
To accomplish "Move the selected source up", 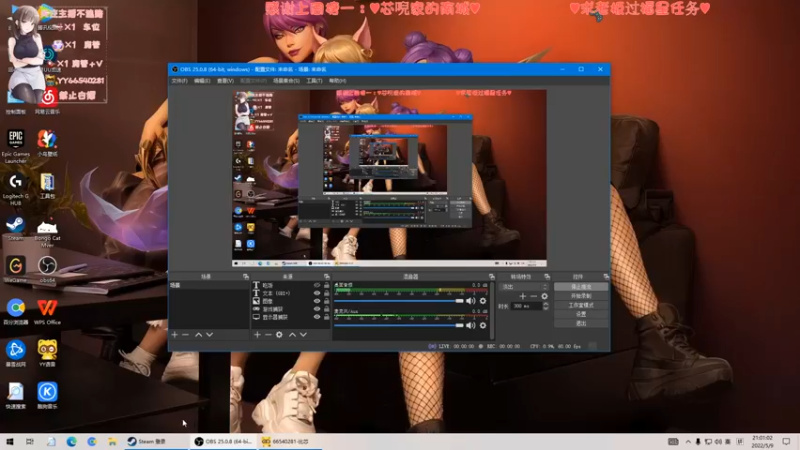I will coord(292,335).
